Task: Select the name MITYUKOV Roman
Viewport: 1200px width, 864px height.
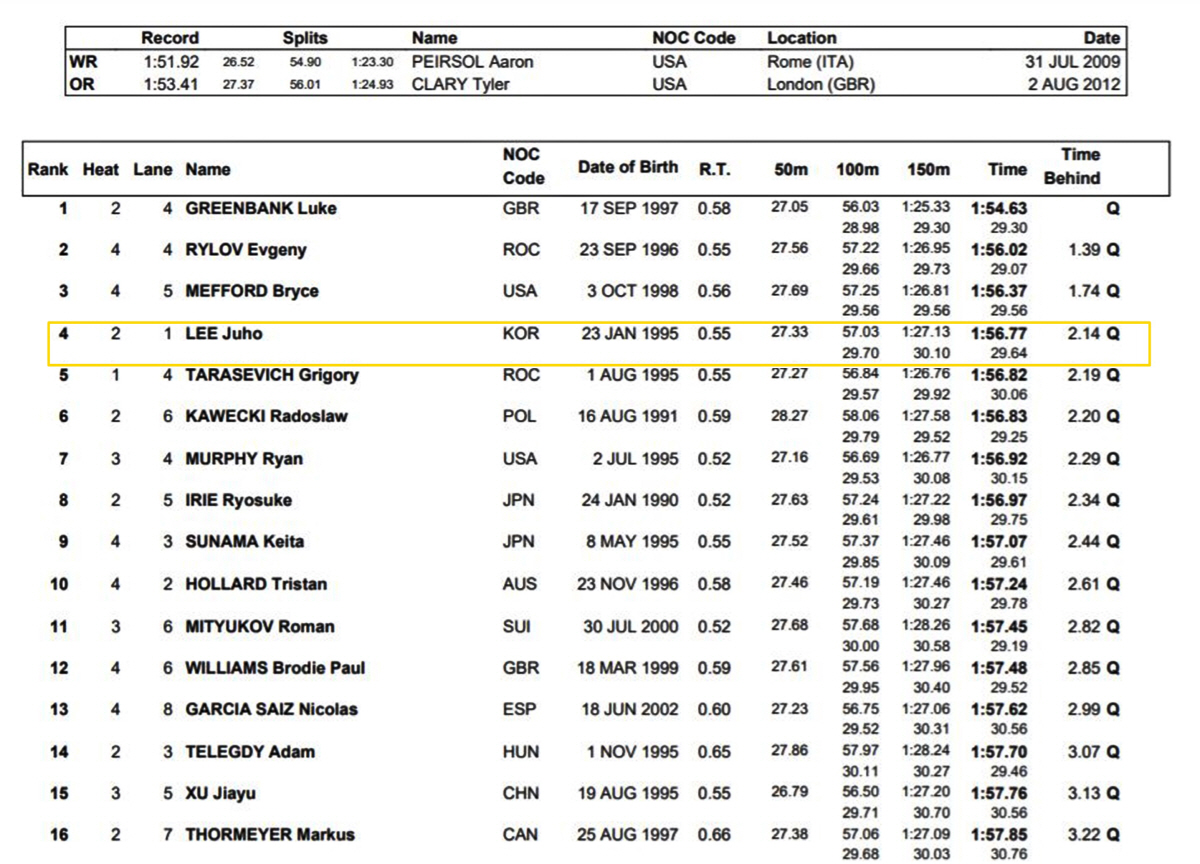Action: 260,627
